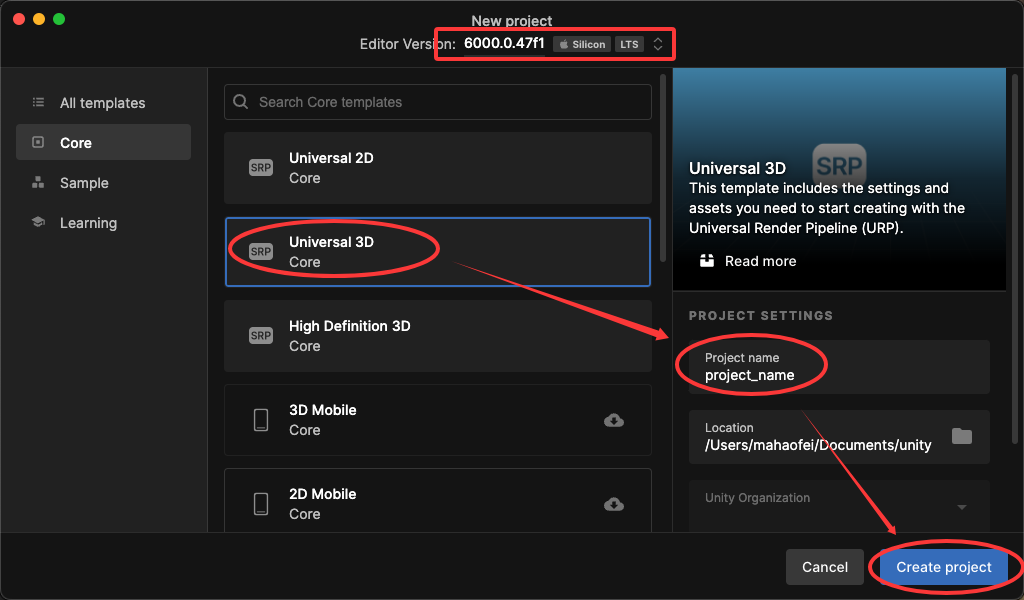Click the Silicon architecture badge

582,44
